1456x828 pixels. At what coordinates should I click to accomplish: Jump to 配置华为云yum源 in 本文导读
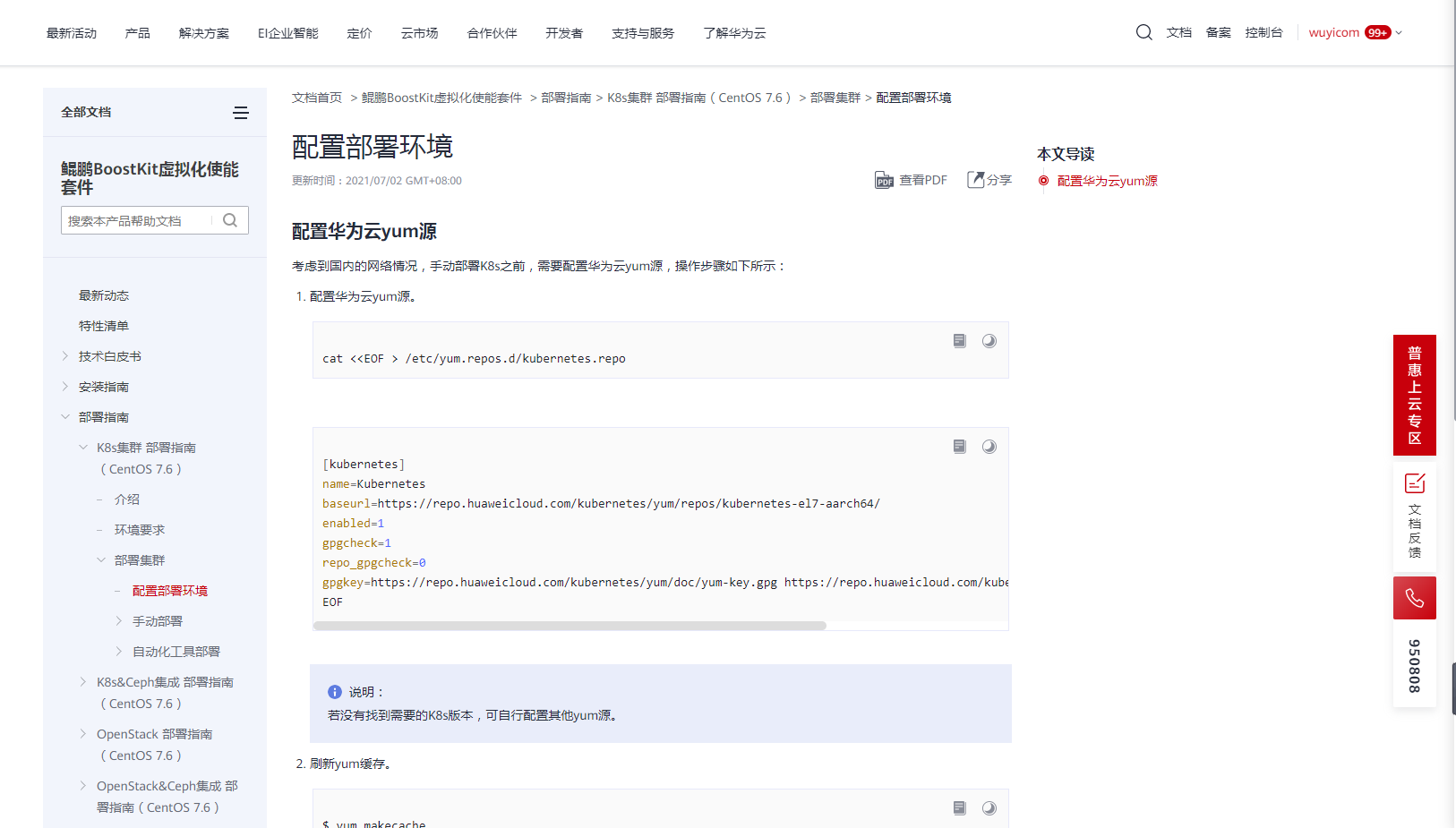(1107, 181)
